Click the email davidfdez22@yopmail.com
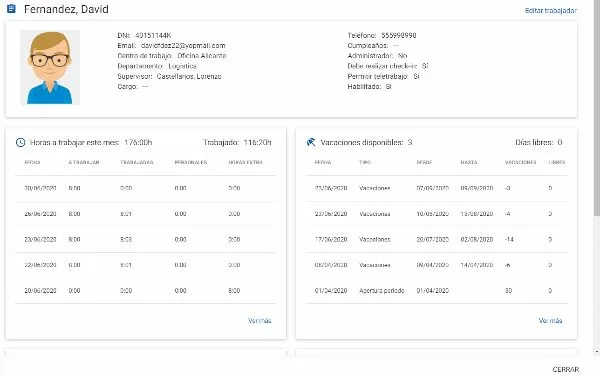Screen dimensions: 600x375 tap(183, 46)
